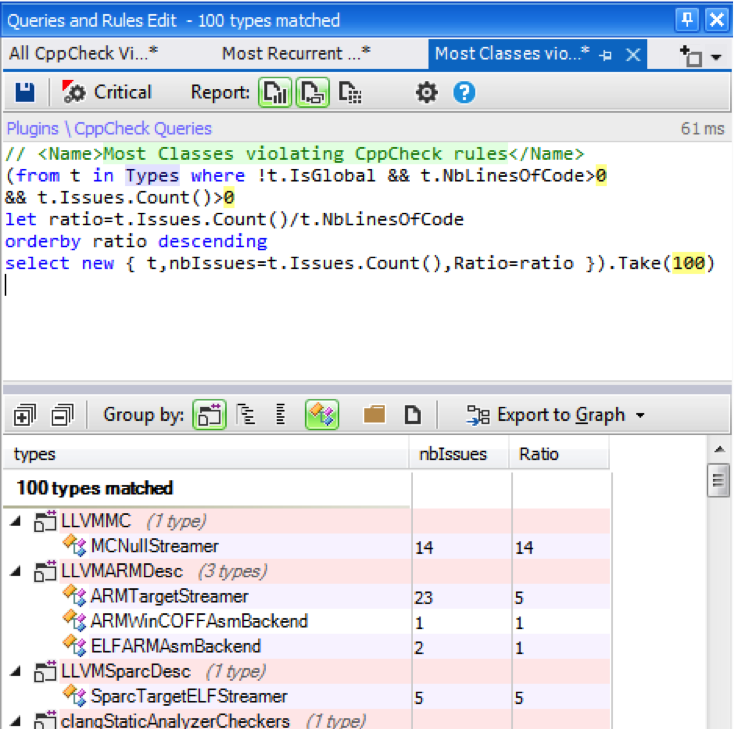This screenshot has height=730, width=734.
Task: Open query options gear icon
Action: [x=426, y=92]
